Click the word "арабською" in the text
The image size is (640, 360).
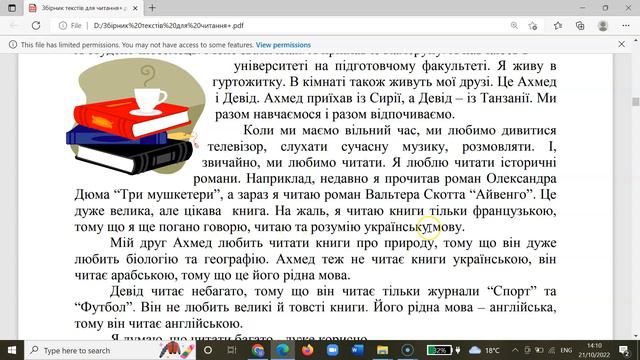(144, 276)
